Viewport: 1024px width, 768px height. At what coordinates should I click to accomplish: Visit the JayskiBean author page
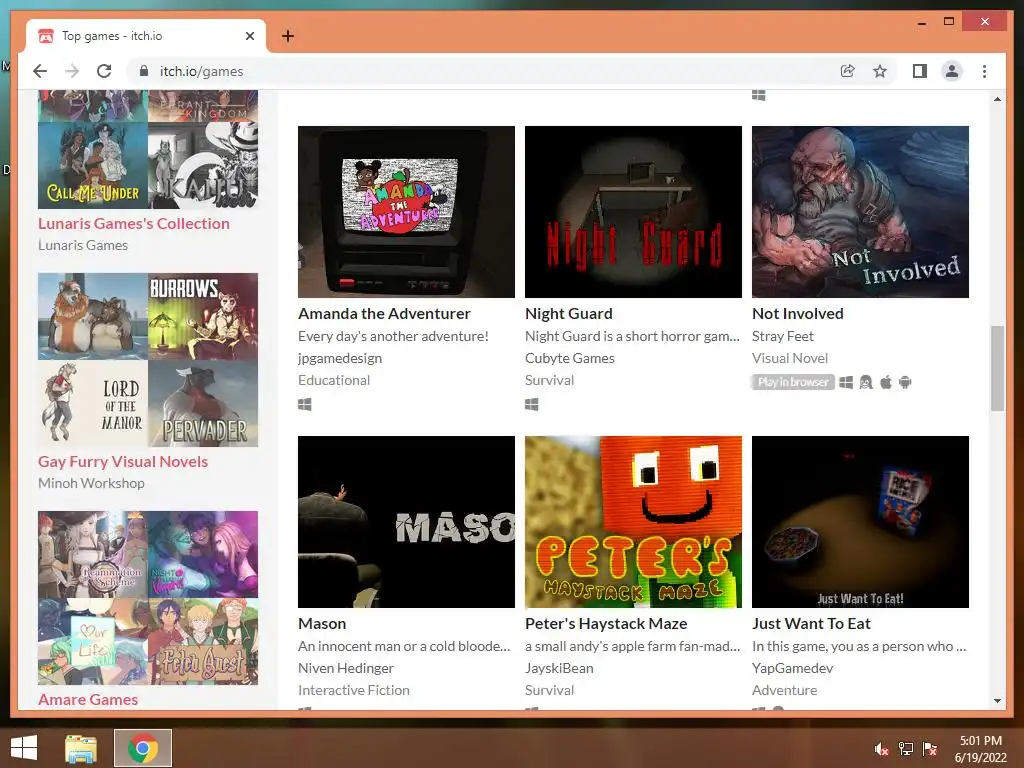559,668
